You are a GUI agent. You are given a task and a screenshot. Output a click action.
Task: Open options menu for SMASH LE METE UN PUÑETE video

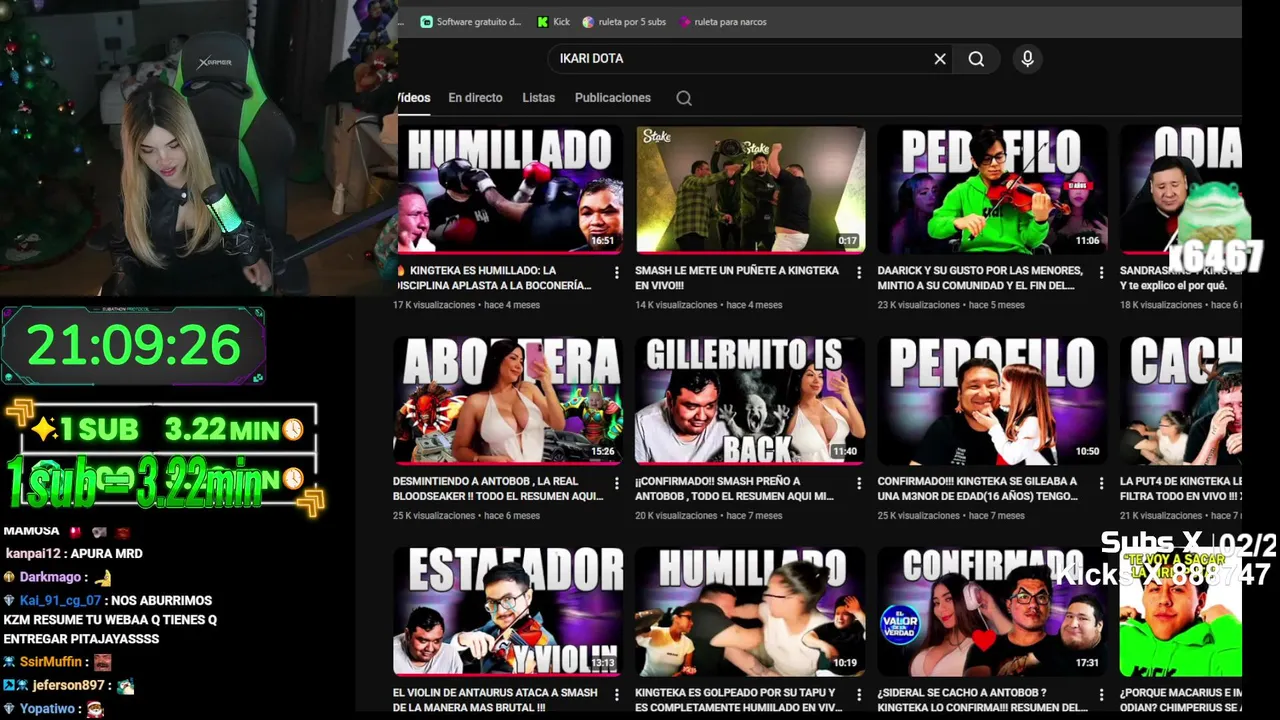pyautogui.click(x=859, y=272)
